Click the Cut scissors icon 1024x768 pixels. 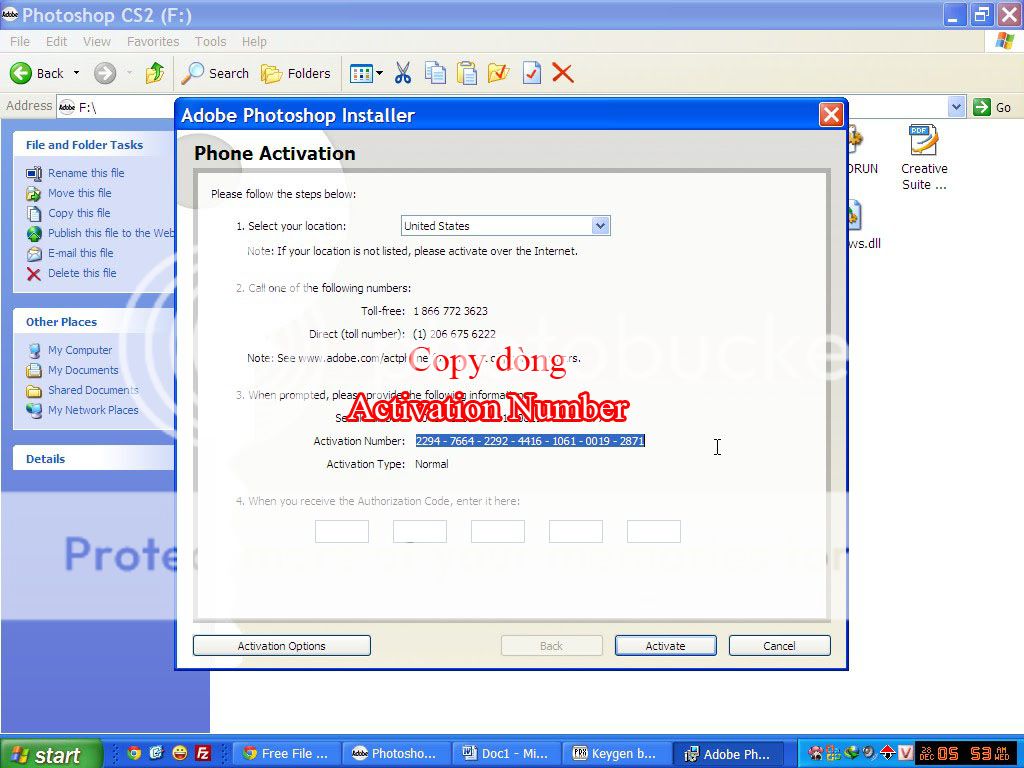[403, 73]
